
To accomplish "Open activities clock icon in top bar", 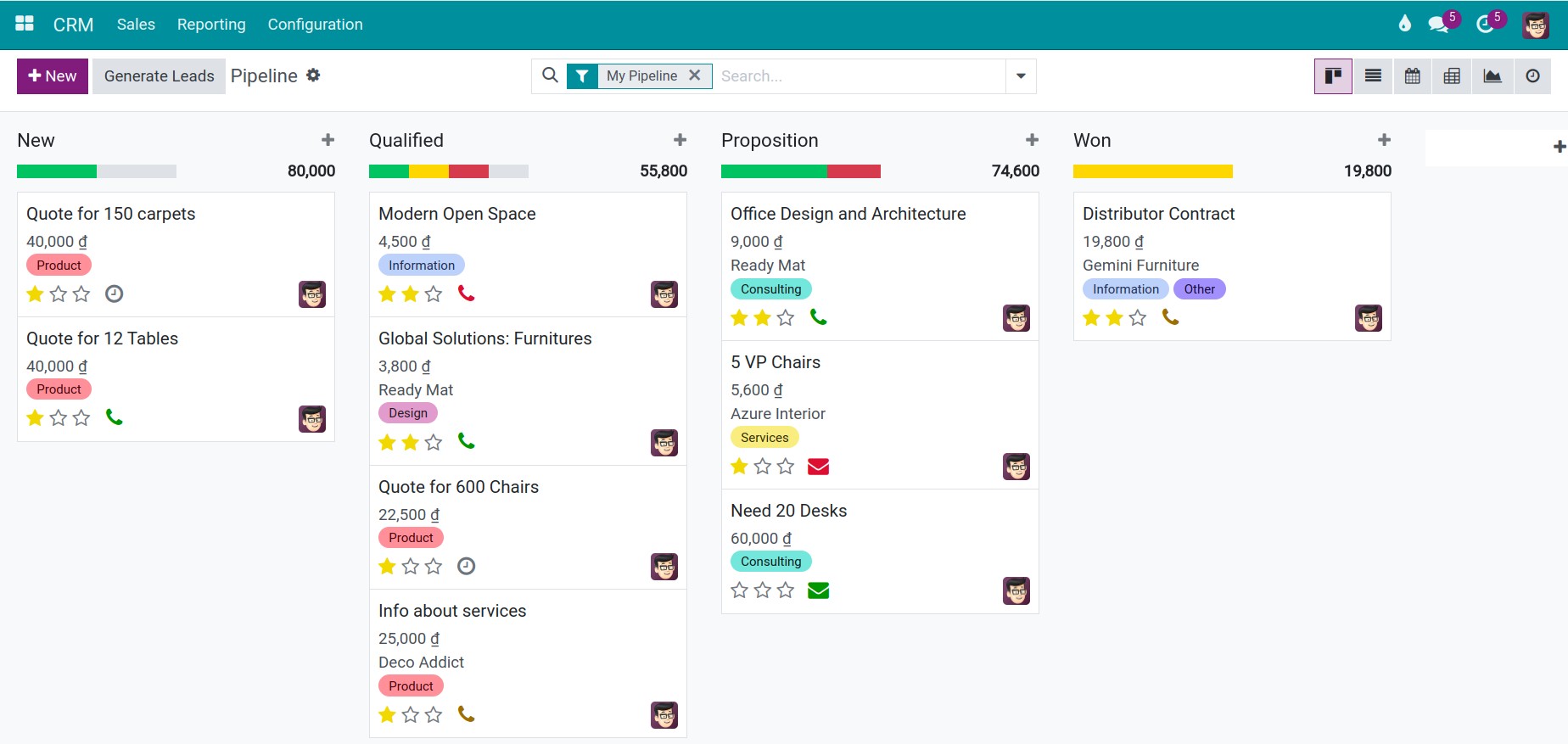I will [1485, 24].
